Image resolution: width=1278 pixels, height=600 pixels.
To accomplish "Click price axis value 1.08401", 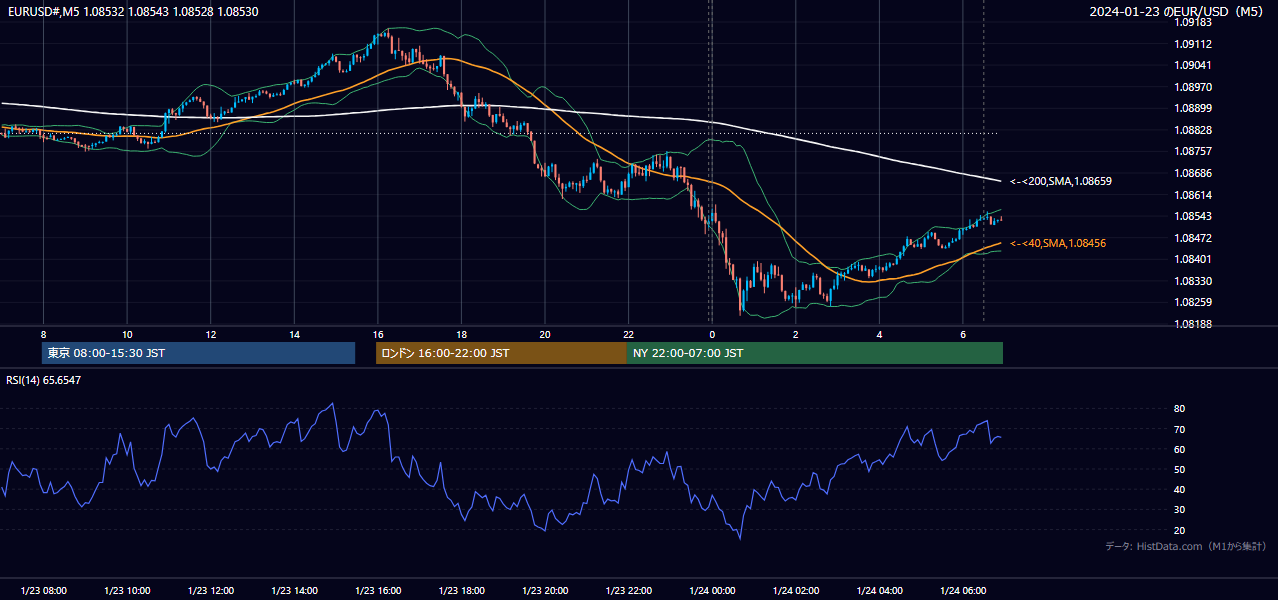I will (x=1193, y=259).
